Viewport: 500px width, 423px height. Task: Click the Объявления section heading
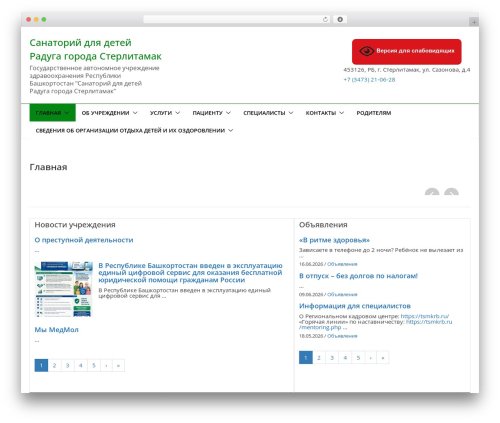pos(323,225)
